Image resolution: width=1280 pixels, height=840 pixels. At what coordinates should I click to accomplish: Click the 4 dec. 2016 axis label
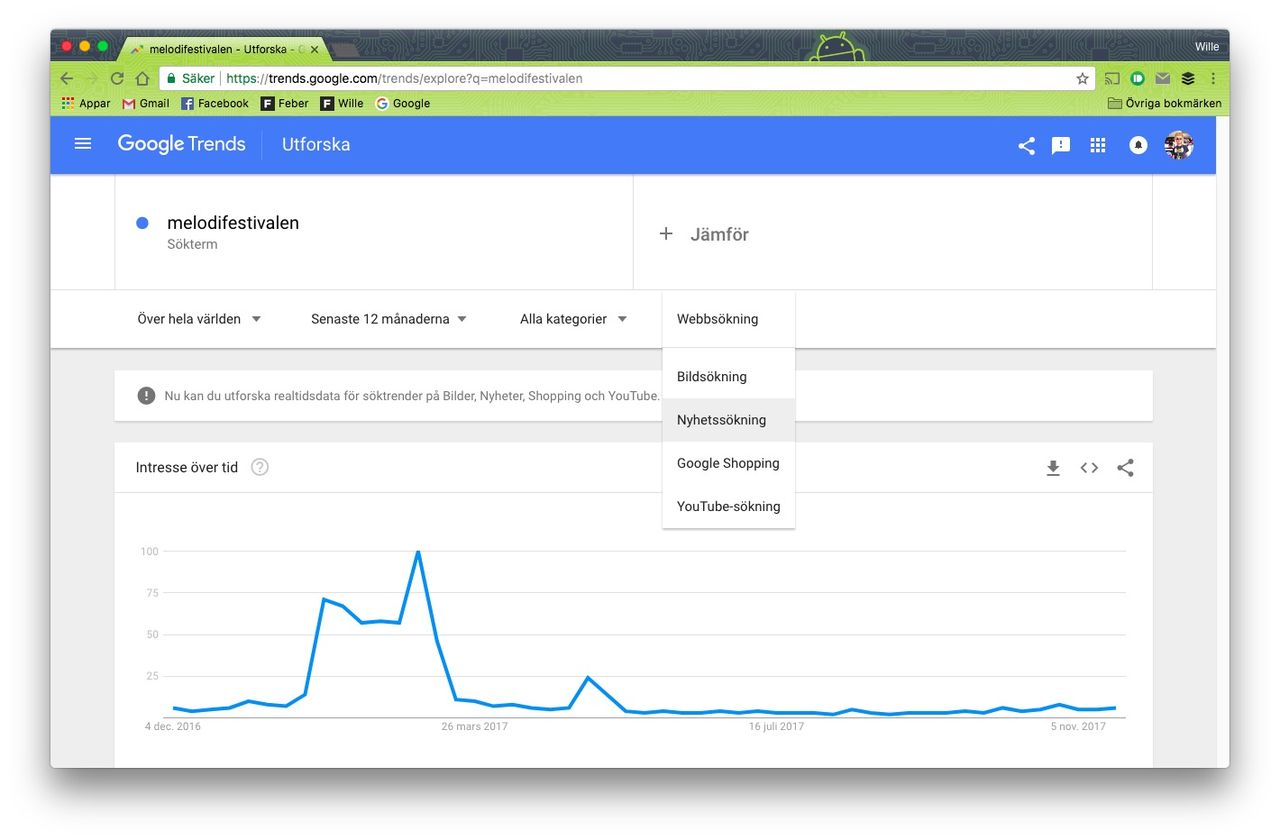172,726
